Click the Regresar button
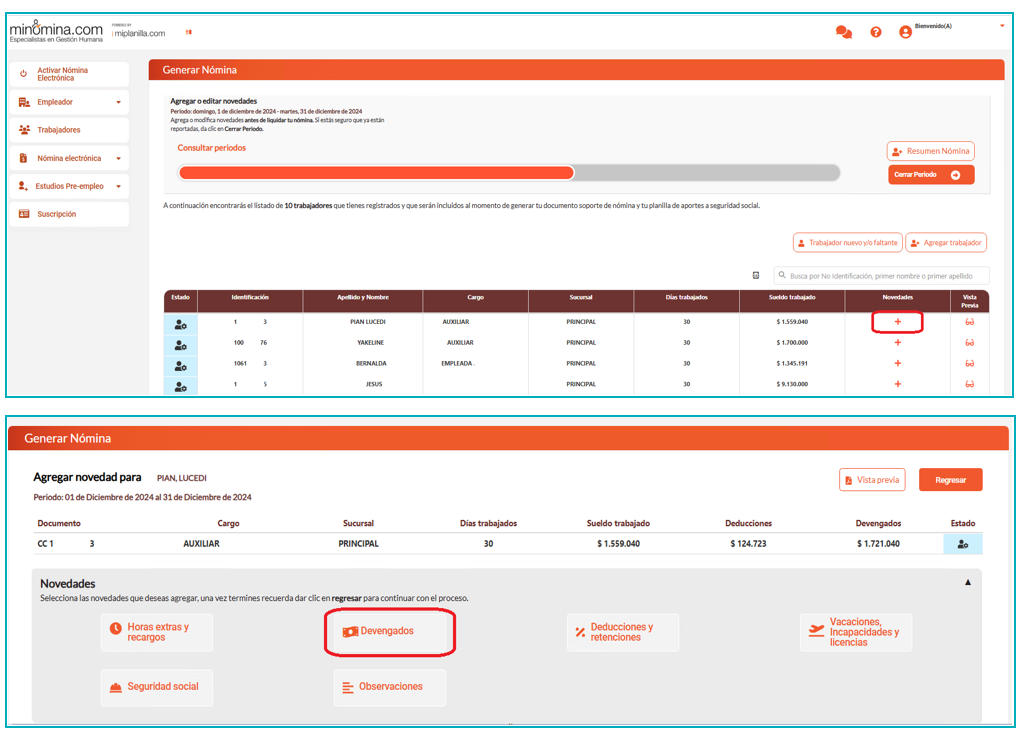The image size is (1025, 736). (950, 480)
